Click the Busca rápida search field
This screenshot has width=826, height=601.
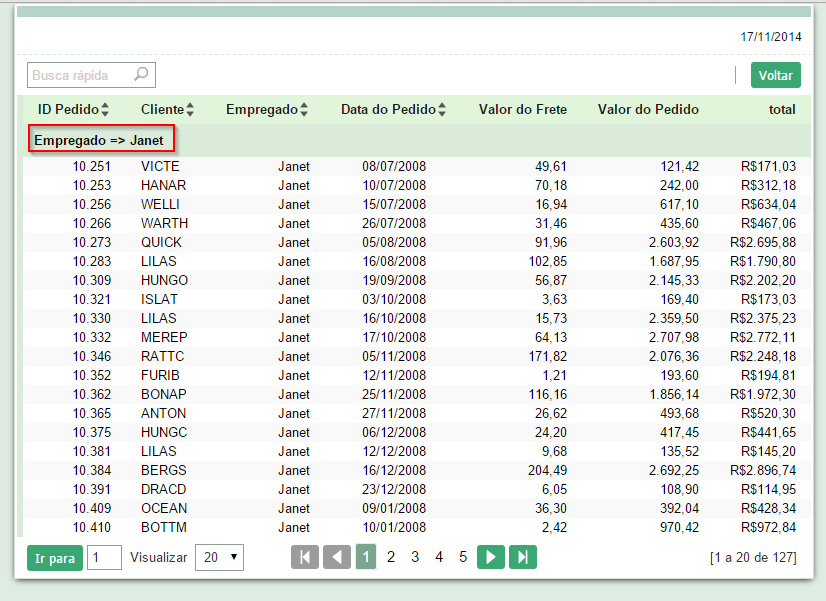click(80, 75)
